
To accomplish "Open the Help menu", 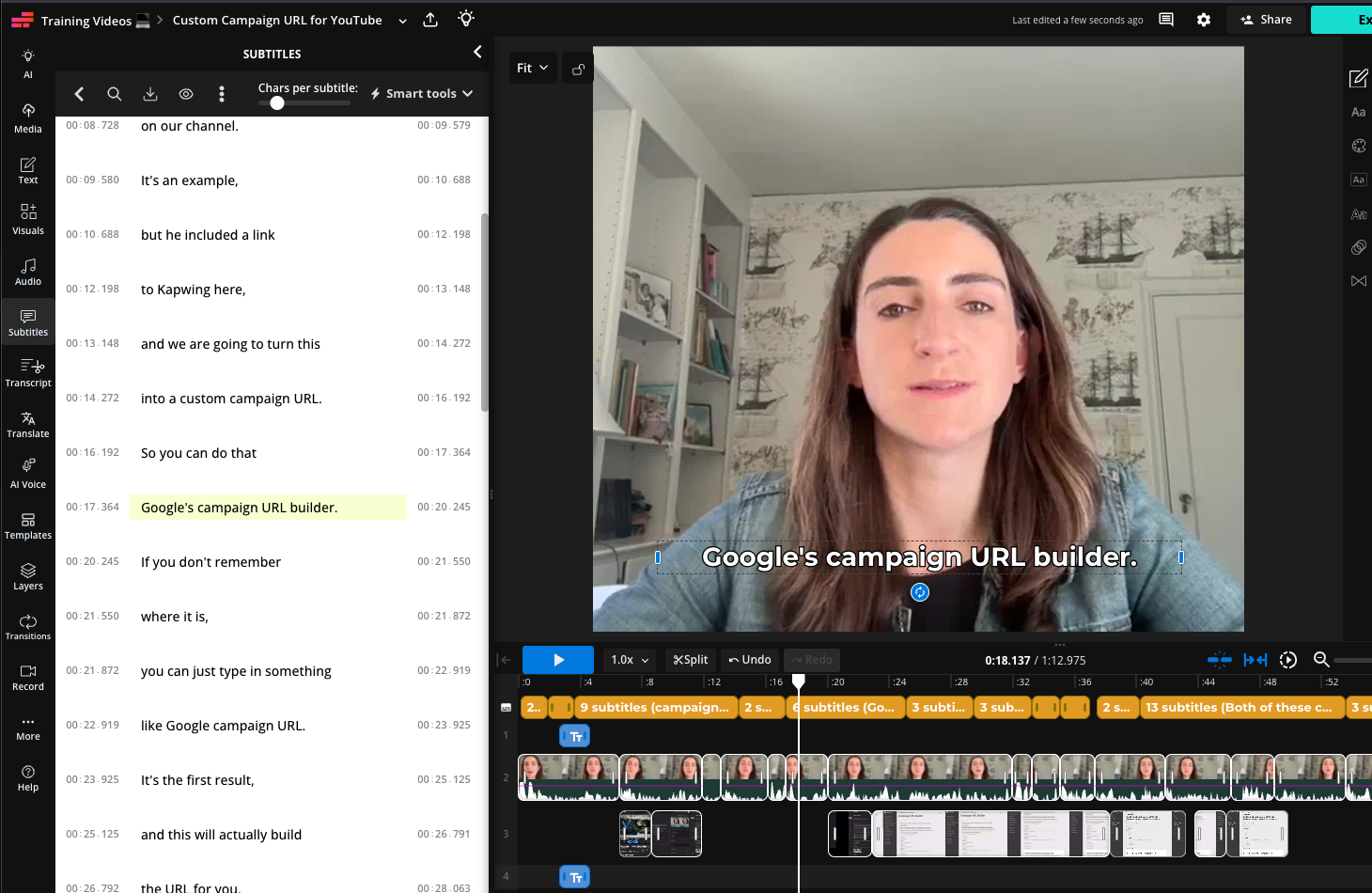I will [28, 778].
